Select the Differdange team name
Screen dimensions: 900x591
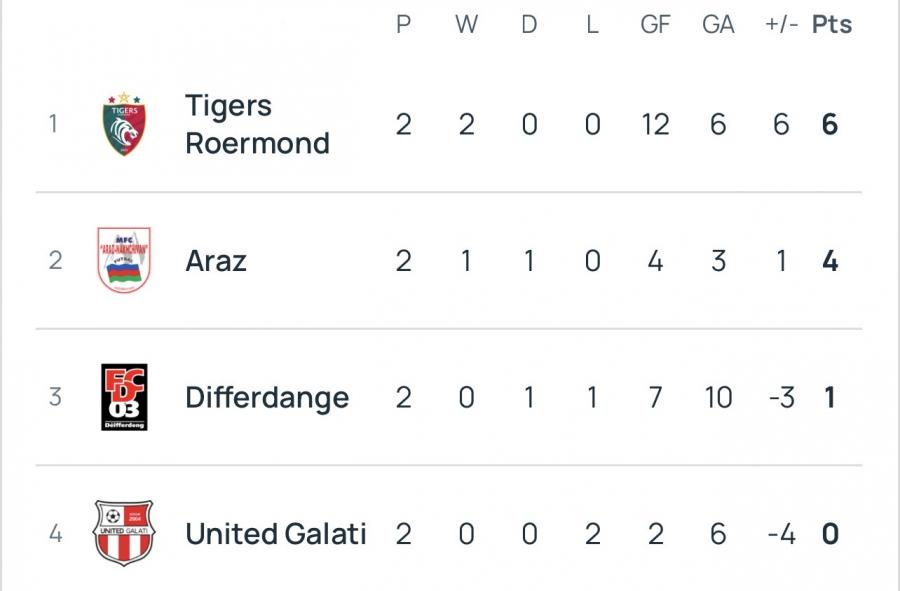tap(267, 397)
